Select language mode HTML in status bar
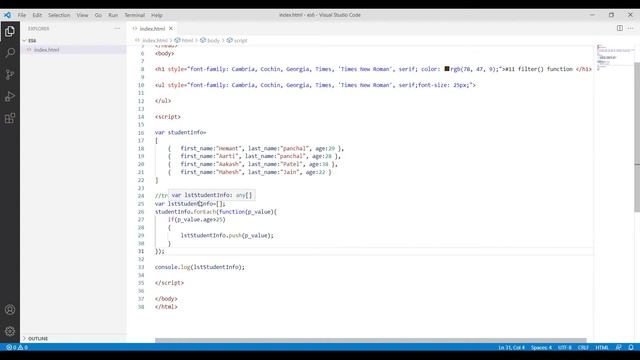 602,347
